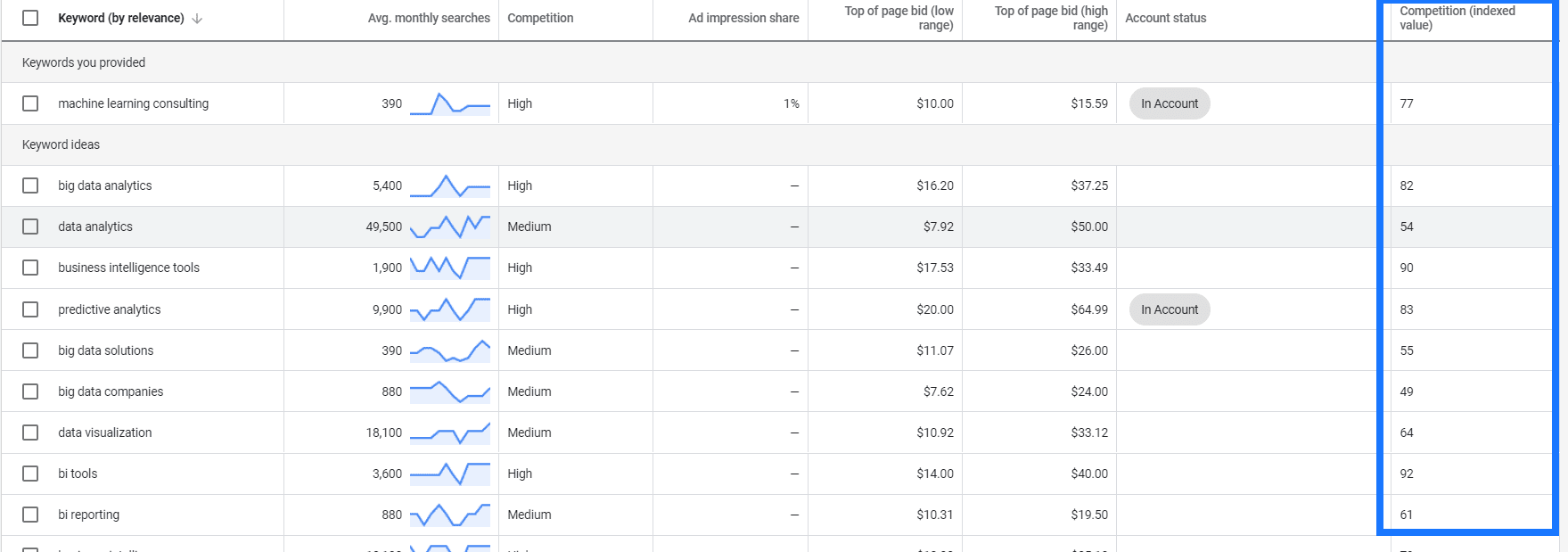1568x552 pixels.
Task: Click In Account badge for predictive analytics
Action: pos(1170,309)
